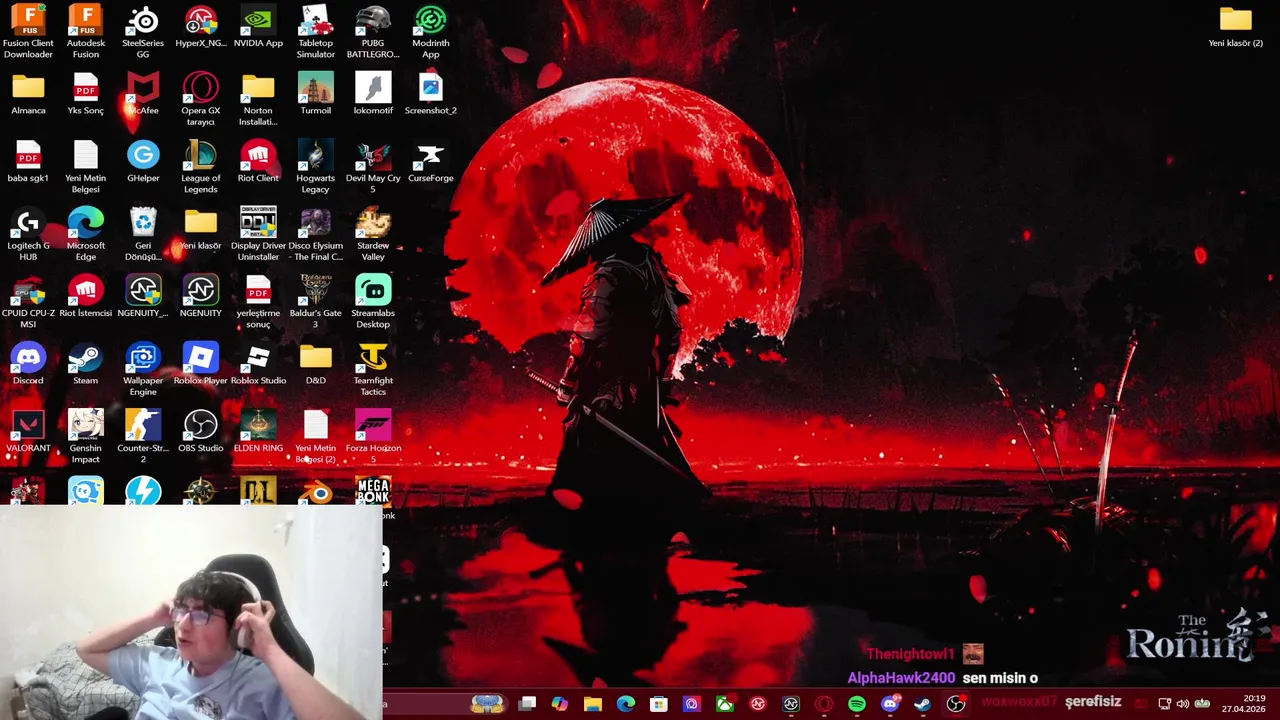Open Display Driver Uninstaller shortcut
The width and height of the screenshot is (1280, 720).
pos(258,234)
